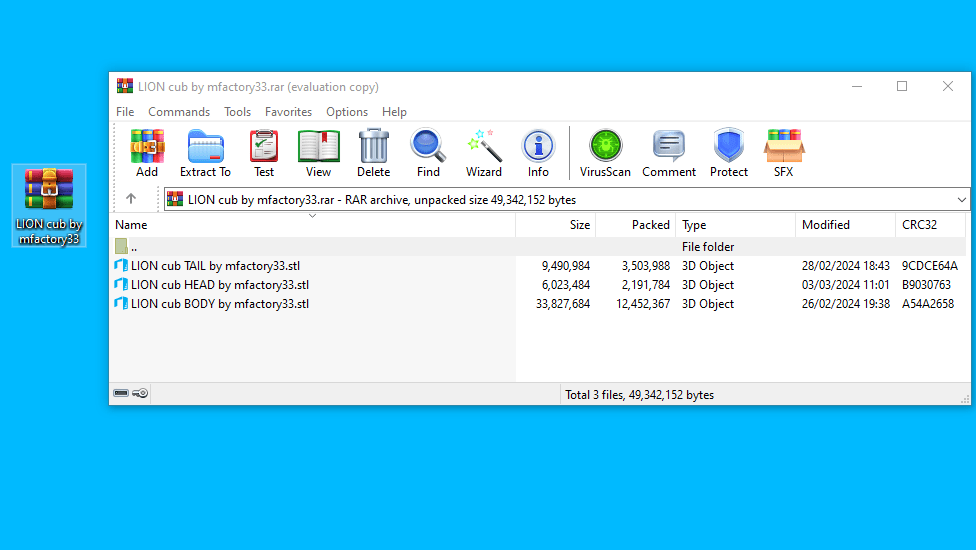The image size is (976, 550).
Task: Minimize the WinRAR window
Action: coord(857,86)
